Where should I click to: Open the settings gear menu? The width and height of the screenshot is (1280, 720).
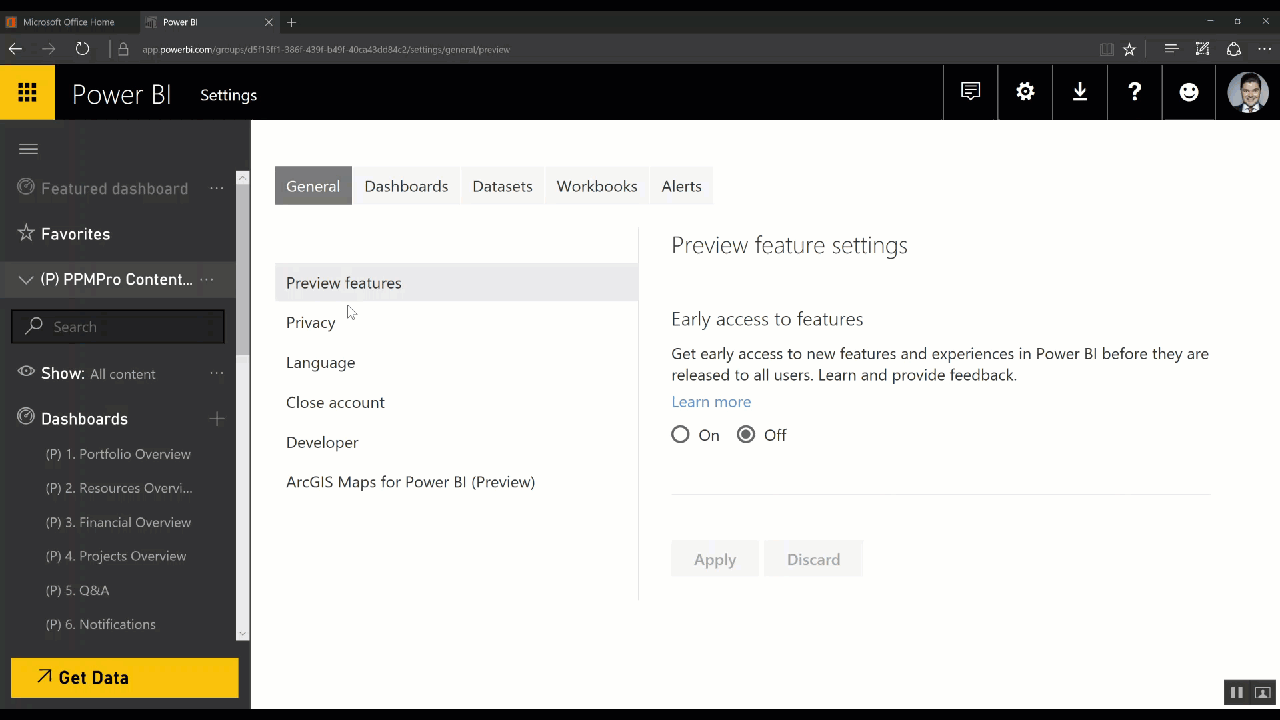1025,92
